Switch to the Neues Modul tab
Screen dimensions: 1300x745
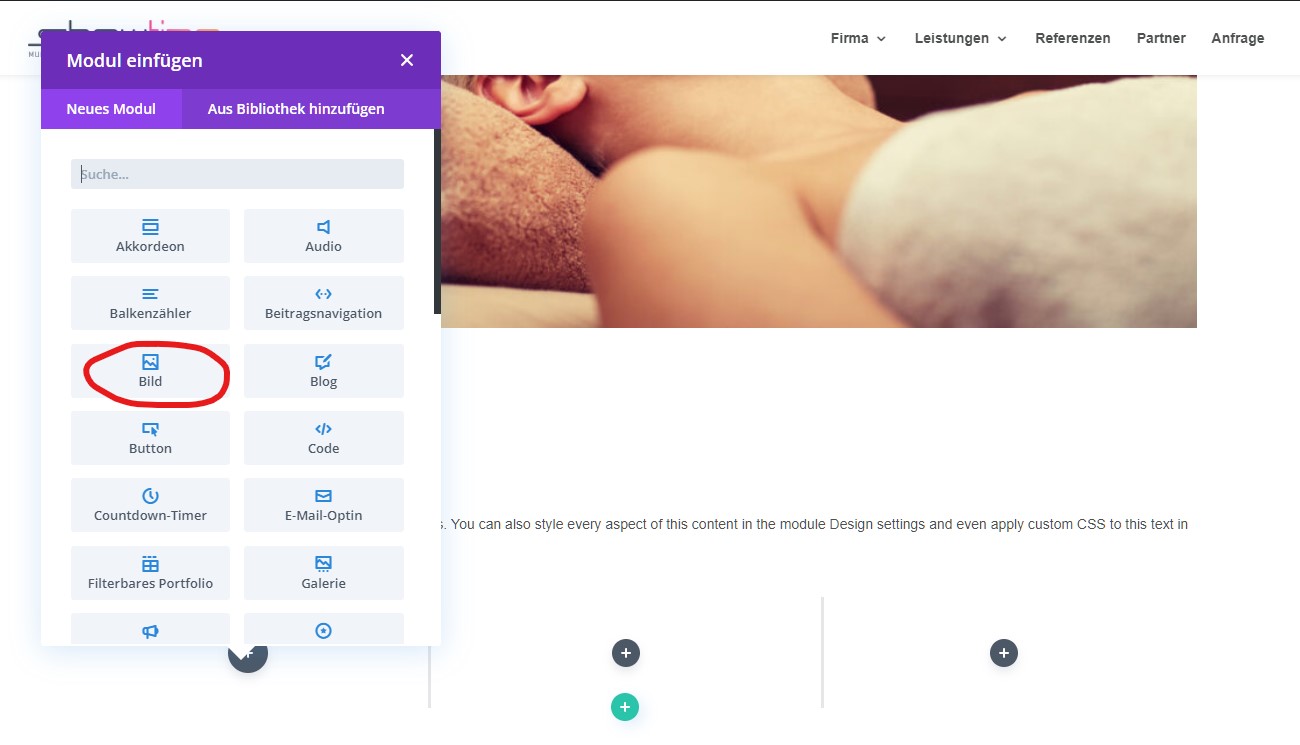point(111,109)
